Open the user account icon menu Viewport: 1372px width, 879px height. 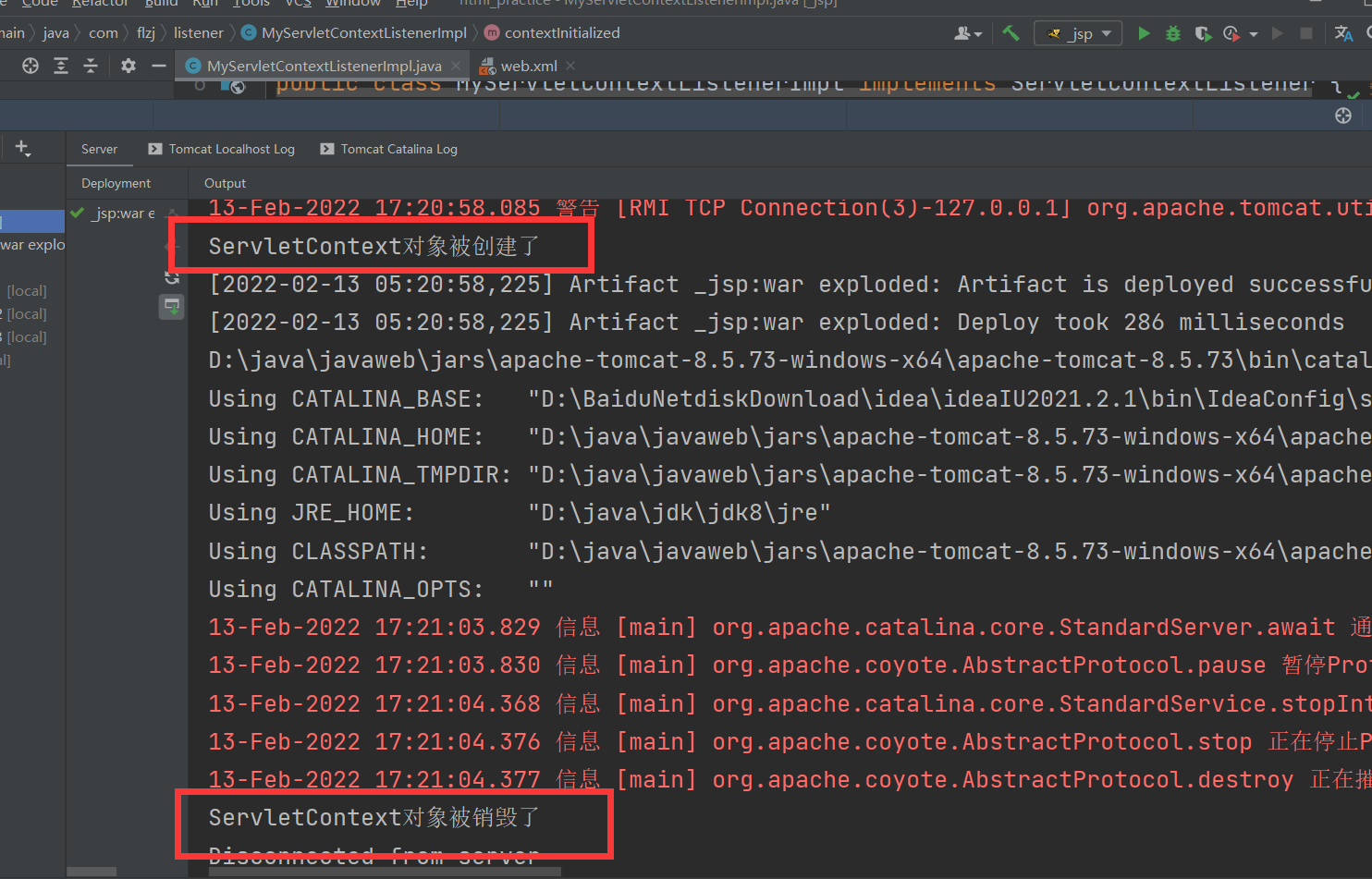point(967,33)
